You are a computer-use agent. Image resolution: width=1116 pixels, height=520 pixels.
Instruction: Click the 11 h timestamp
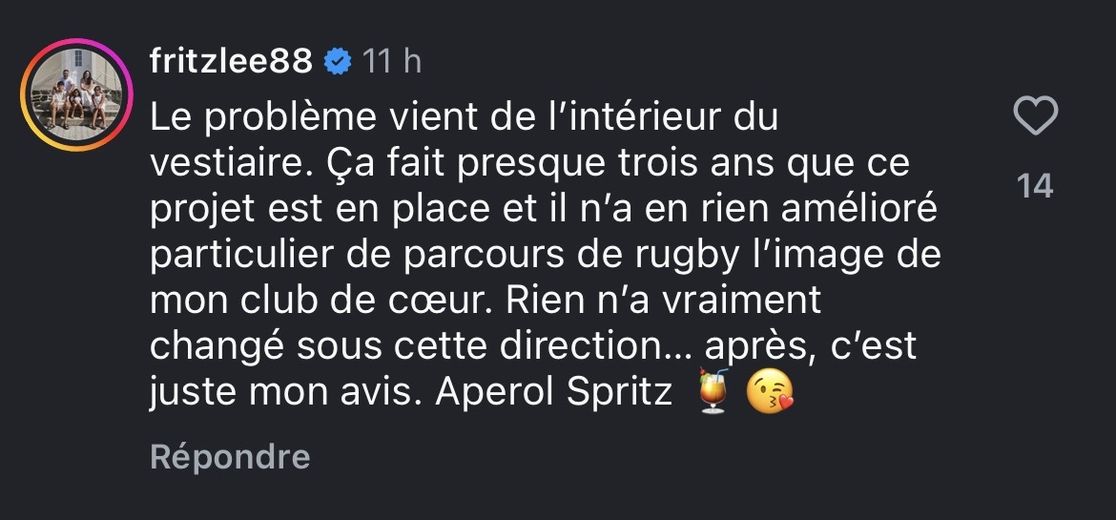tap(392, 62)
